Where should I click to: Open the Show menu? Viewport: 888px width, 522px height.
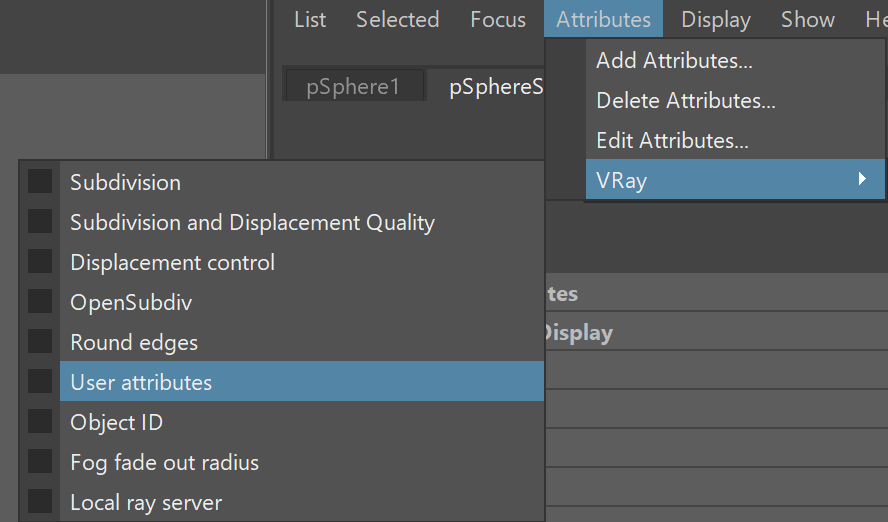pos(808,19)
